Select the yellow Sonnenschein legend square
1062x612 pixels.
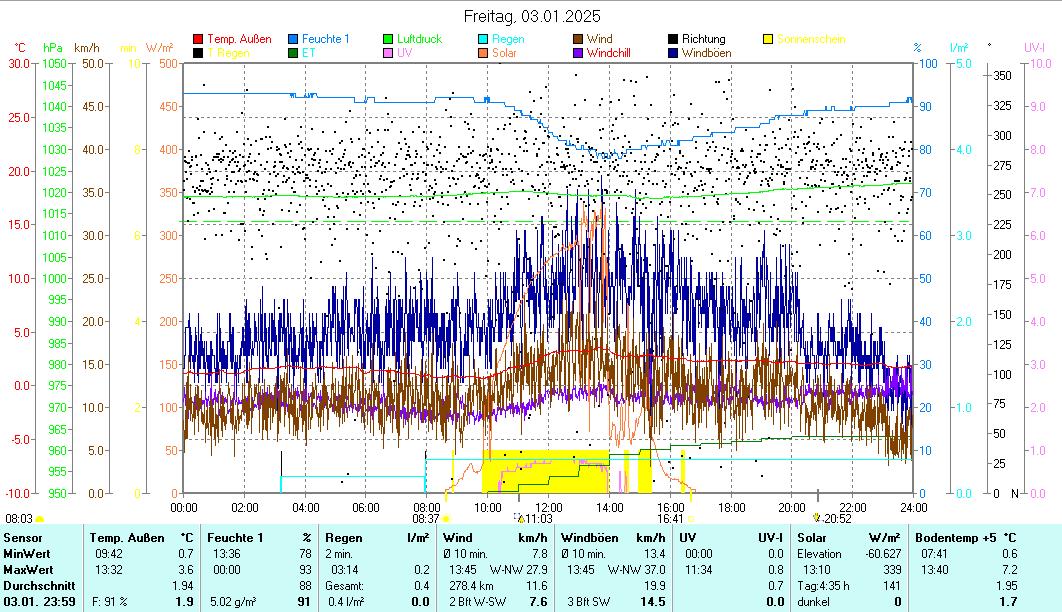(769, 39)
